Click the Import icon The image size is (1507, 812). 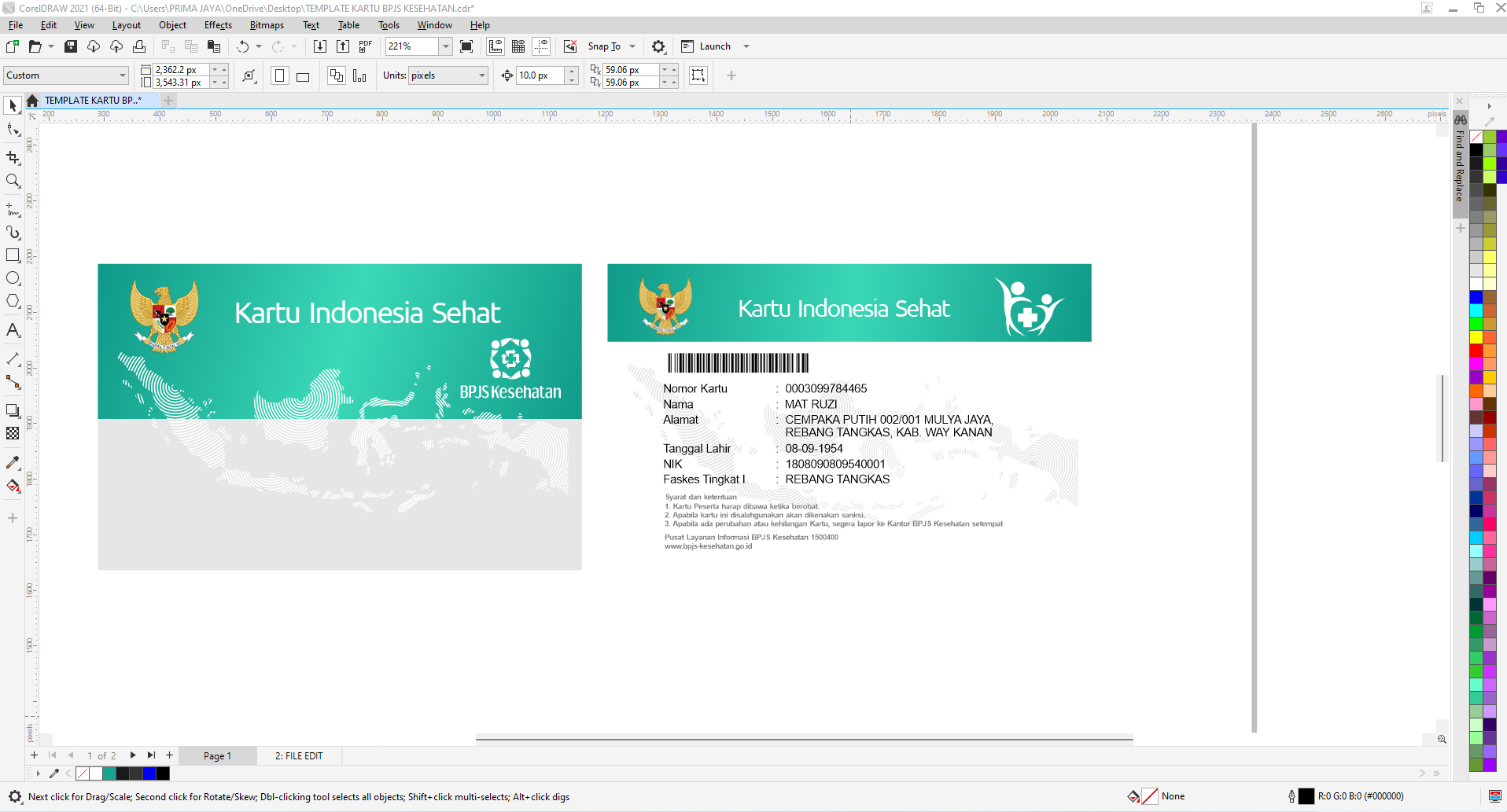(x=320, y=46)
